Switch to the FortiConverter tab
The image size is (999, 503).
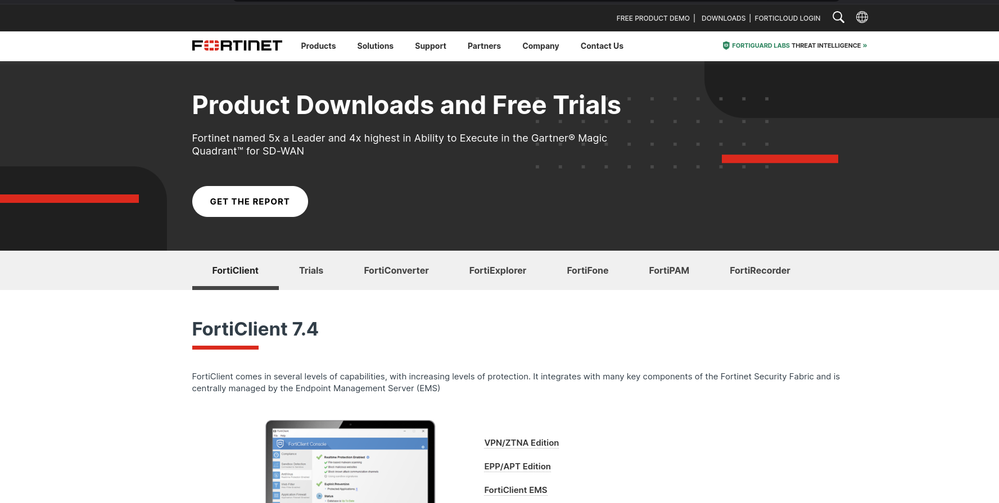coord(396,270)
